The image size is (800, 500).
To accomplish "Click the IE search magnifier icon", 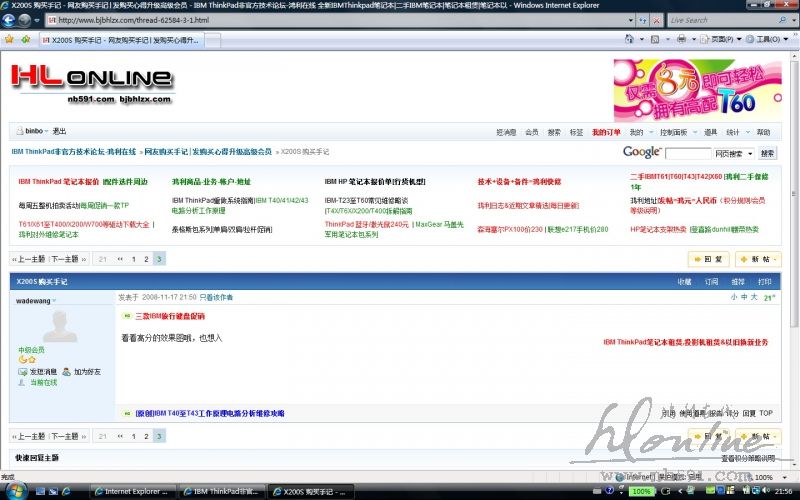I will [780, 19].
